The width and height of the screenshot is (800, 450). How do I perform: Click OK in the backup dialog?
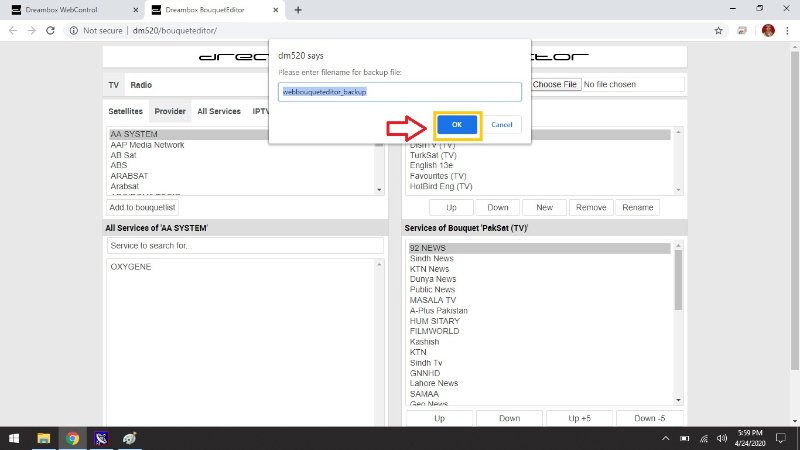pyautogui.click(x=457, y=124)
